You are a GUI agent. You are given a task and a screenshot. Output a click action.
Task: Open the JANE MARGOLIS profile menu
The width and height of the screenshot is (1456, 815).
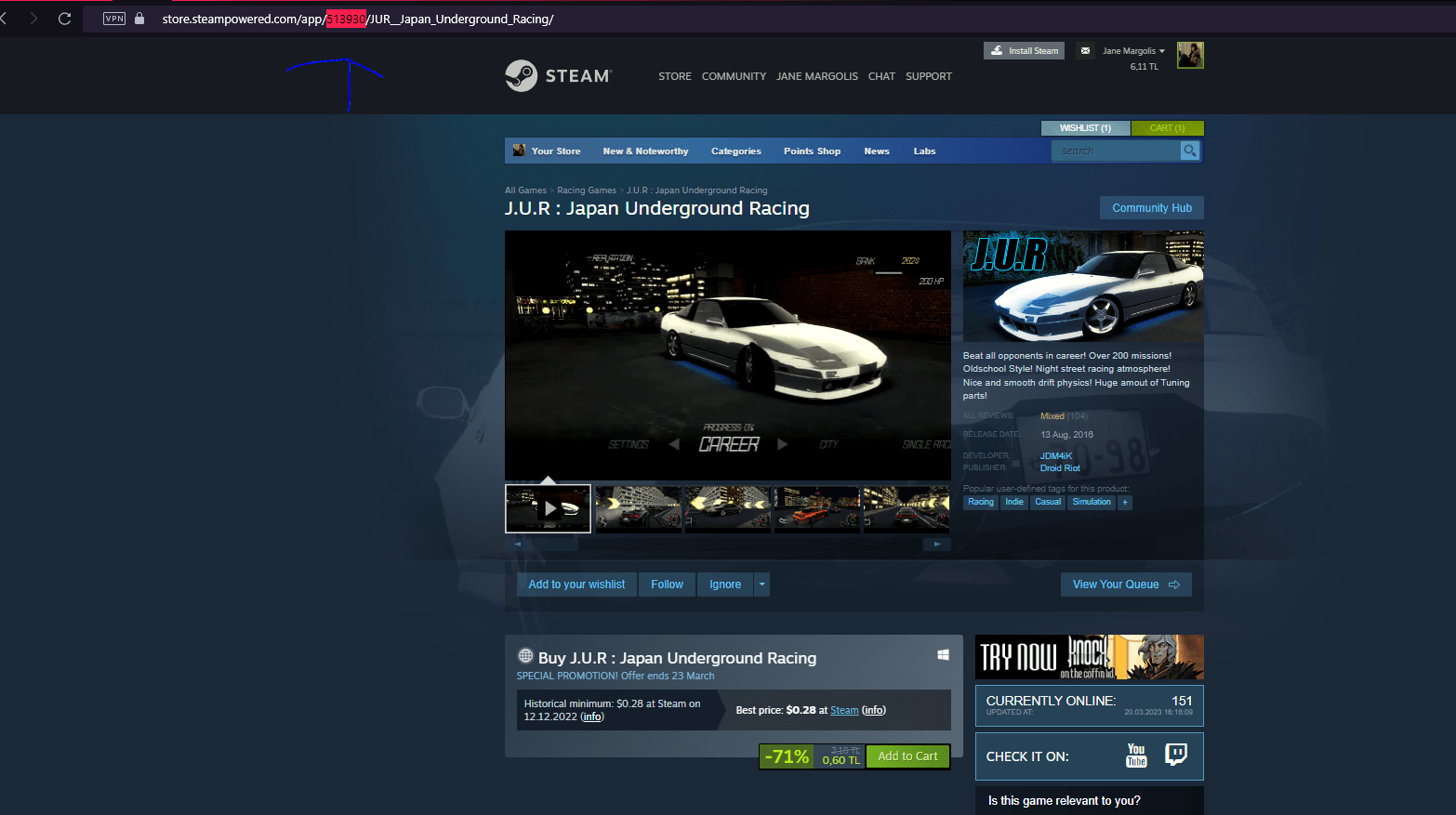click(x=817, y=76)
